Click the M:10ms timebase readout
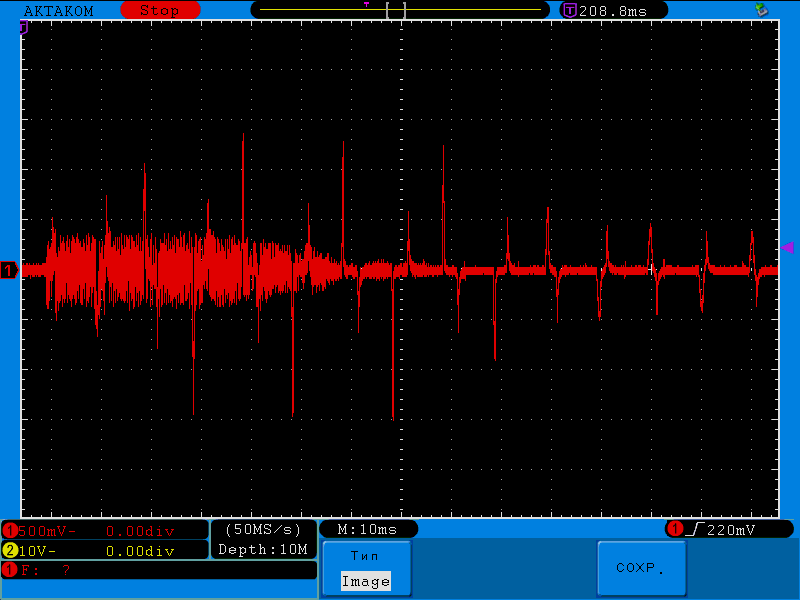 pyautogui.click(x=367, y=530)
